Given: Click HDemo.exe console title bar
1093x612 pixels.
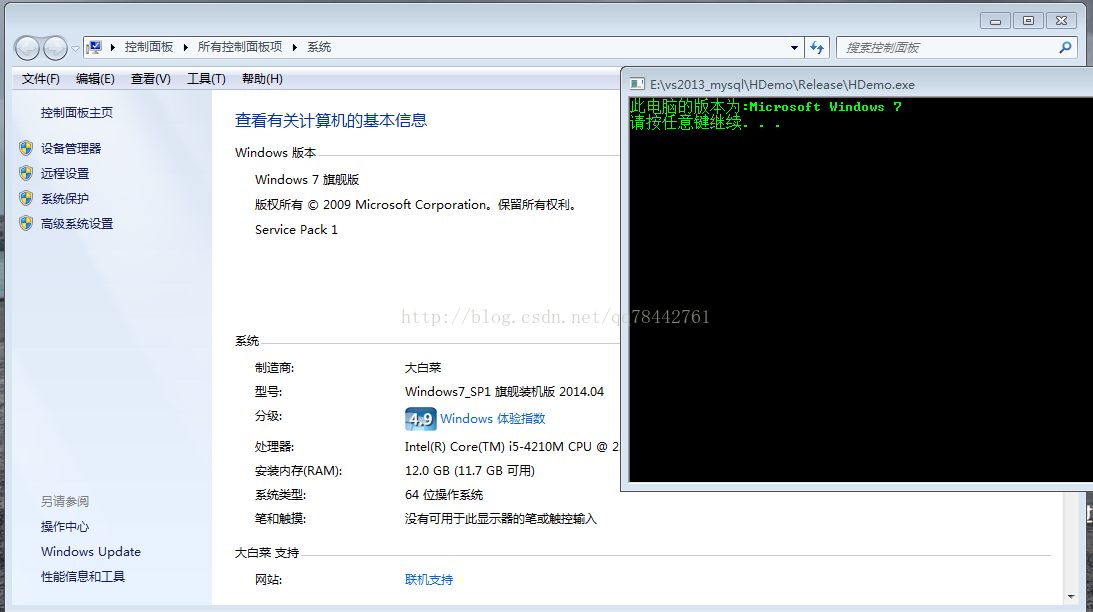Looking at the screenshot, I should pos(857,84).
